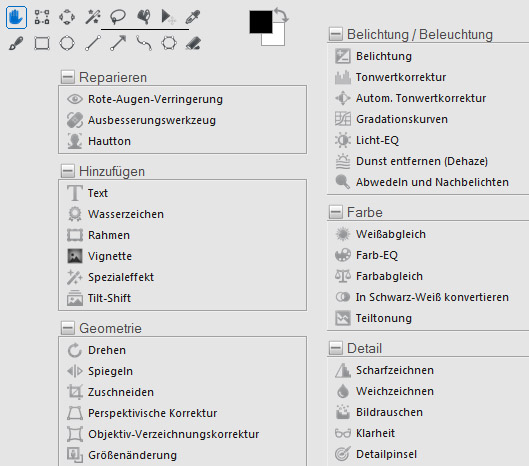
Task: Collapse the Reparieren group
Action: click(x=67, y=77)
